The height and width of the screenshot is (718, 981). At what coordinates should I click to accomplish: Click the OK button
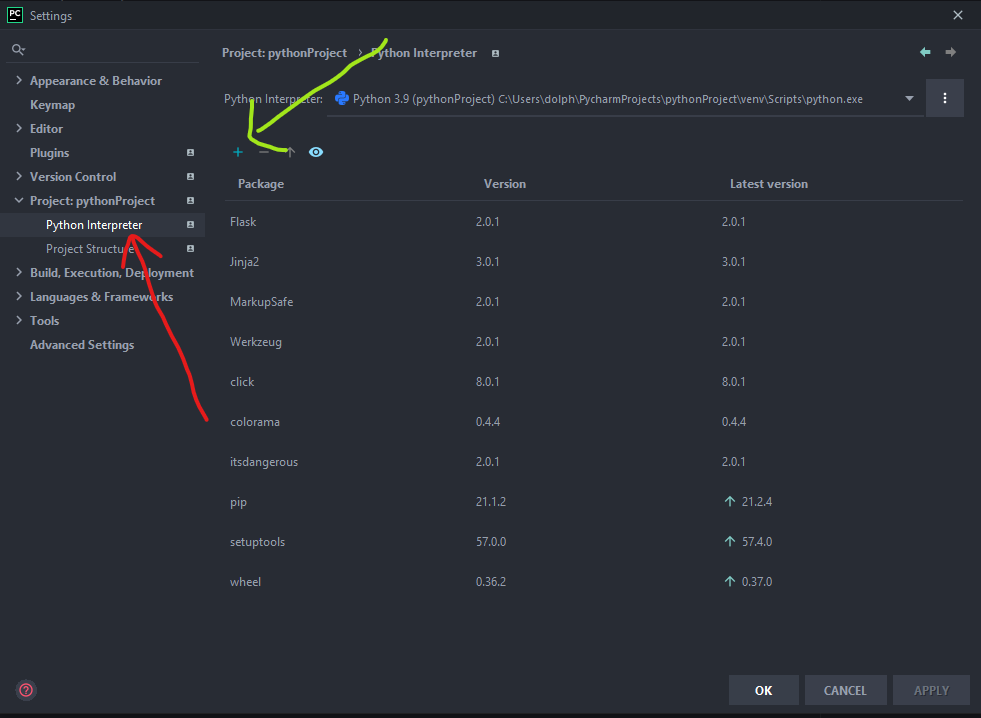[763, 690]
